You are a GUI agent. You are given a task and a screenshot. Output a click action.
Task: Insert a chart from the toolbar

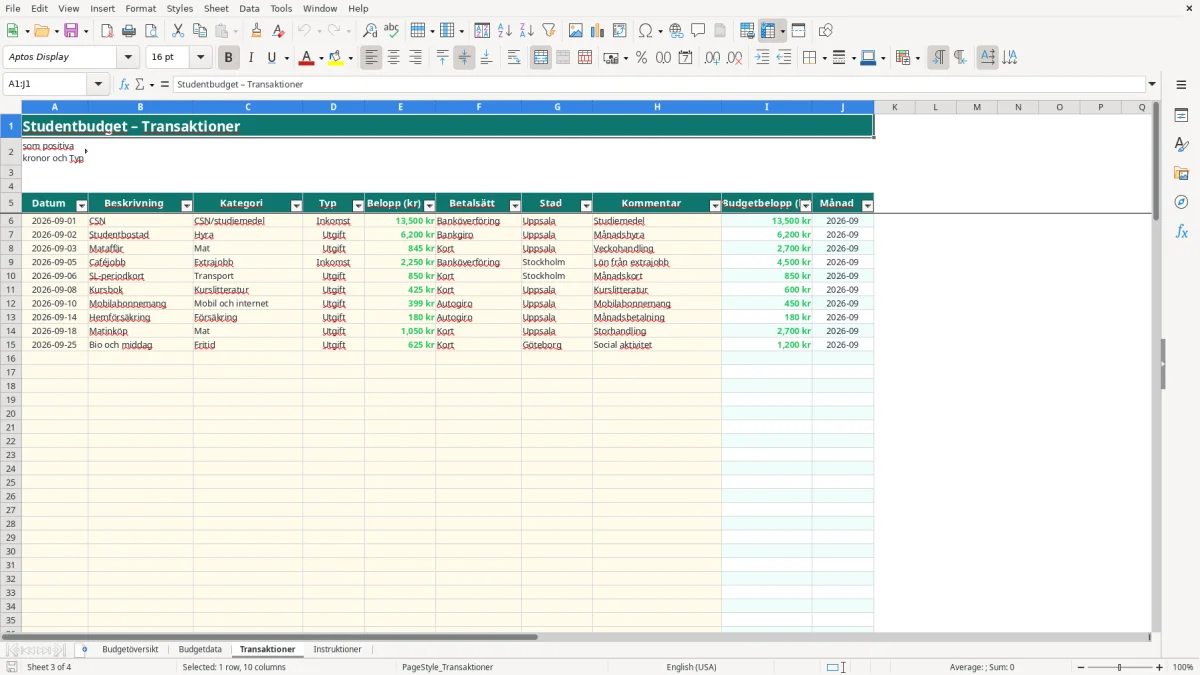pyautogui.click(x=598, y=31)
